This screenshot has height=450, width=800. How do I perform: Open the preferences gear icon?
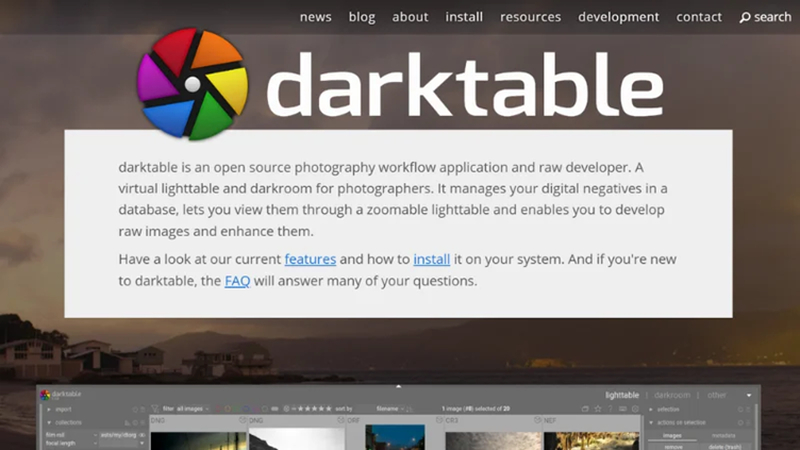pos(635,409)
